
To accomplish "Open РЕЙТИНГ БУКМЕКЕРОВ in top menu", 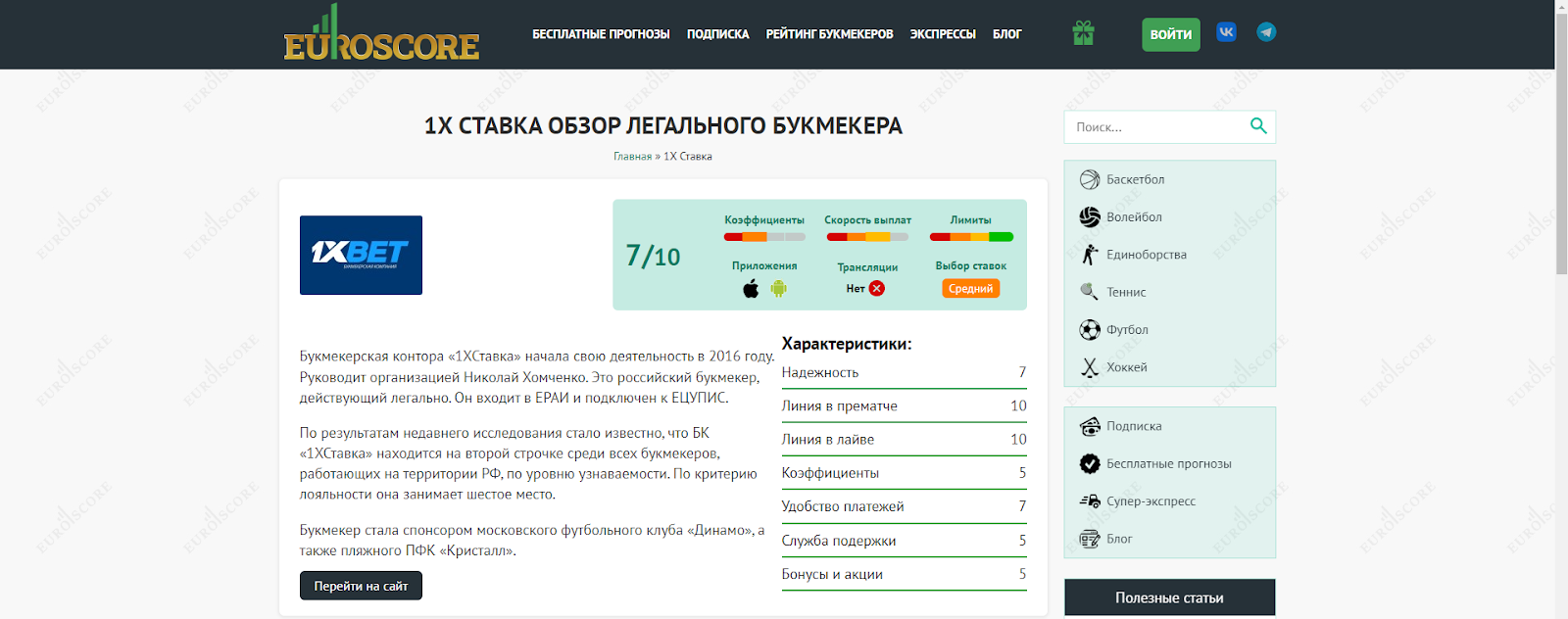I will (829, 34).
